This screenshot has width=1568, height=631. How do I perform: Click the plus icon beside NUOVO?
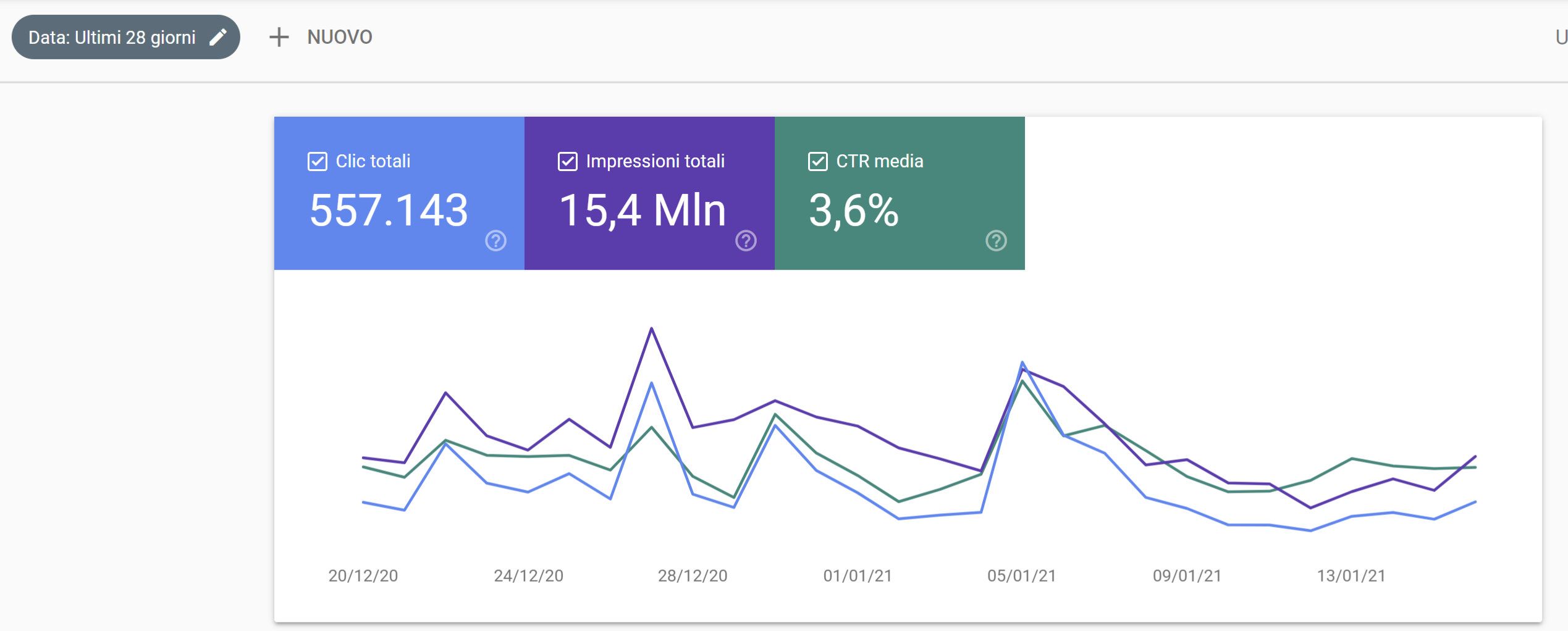click(279, 37)
